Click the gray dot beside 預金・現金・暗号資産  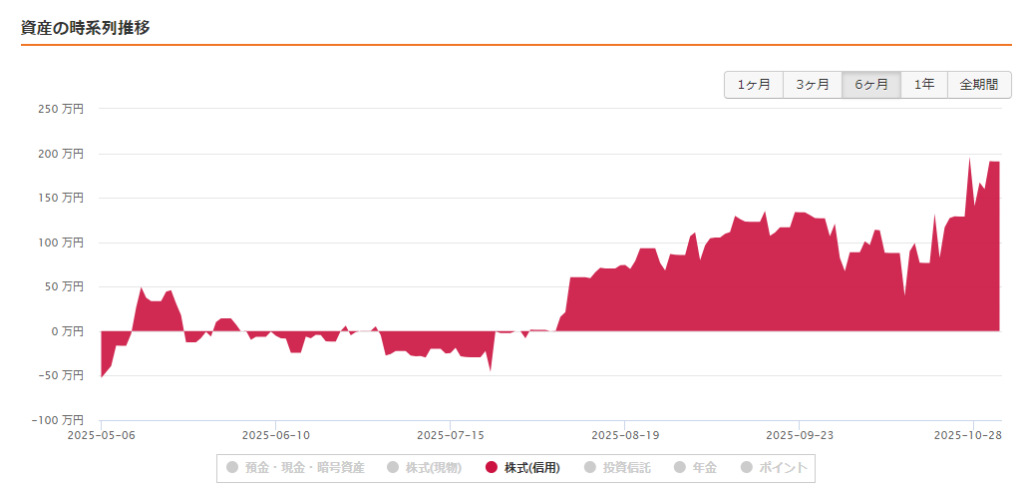[x=233, y=467]
